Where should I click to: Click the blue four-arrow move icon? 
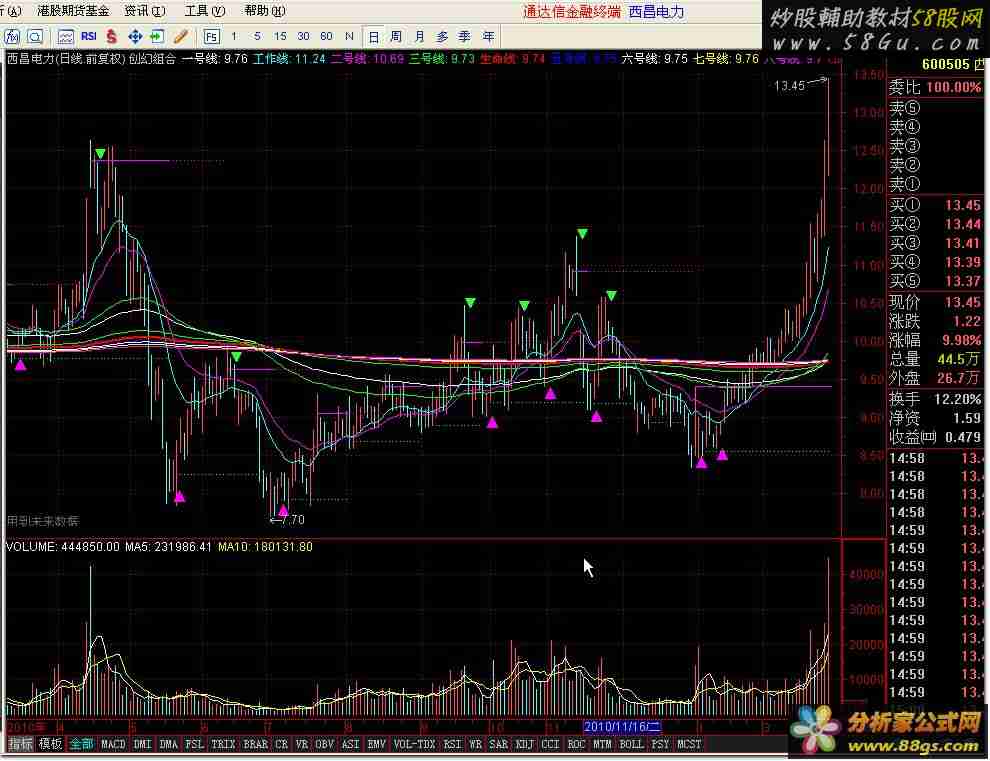pos(135,36)
